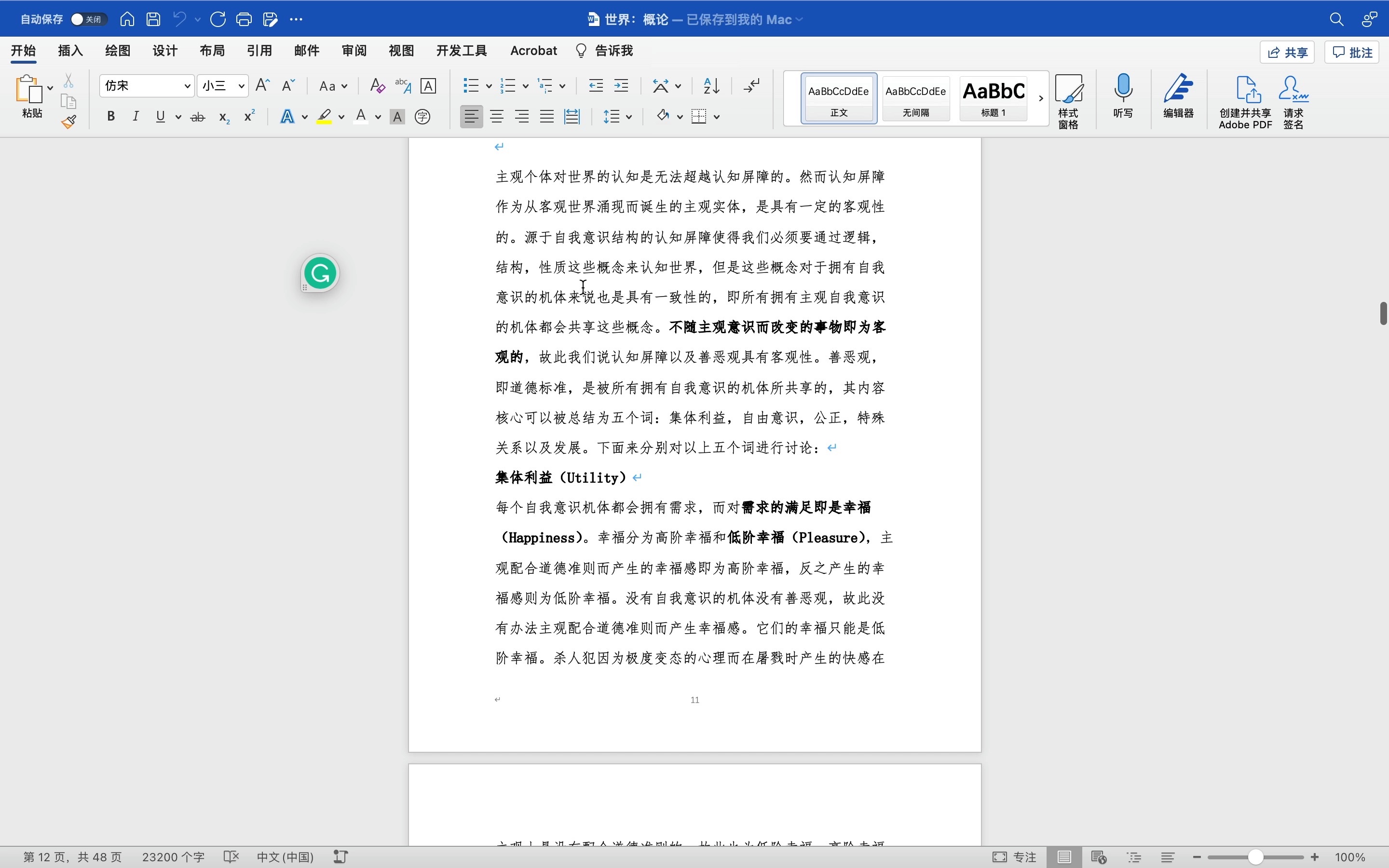Save the document with the disk icon
Image resolution: width=1389 pixels, height=868 pixels.
pyautogui.click(x=153, y=19)
